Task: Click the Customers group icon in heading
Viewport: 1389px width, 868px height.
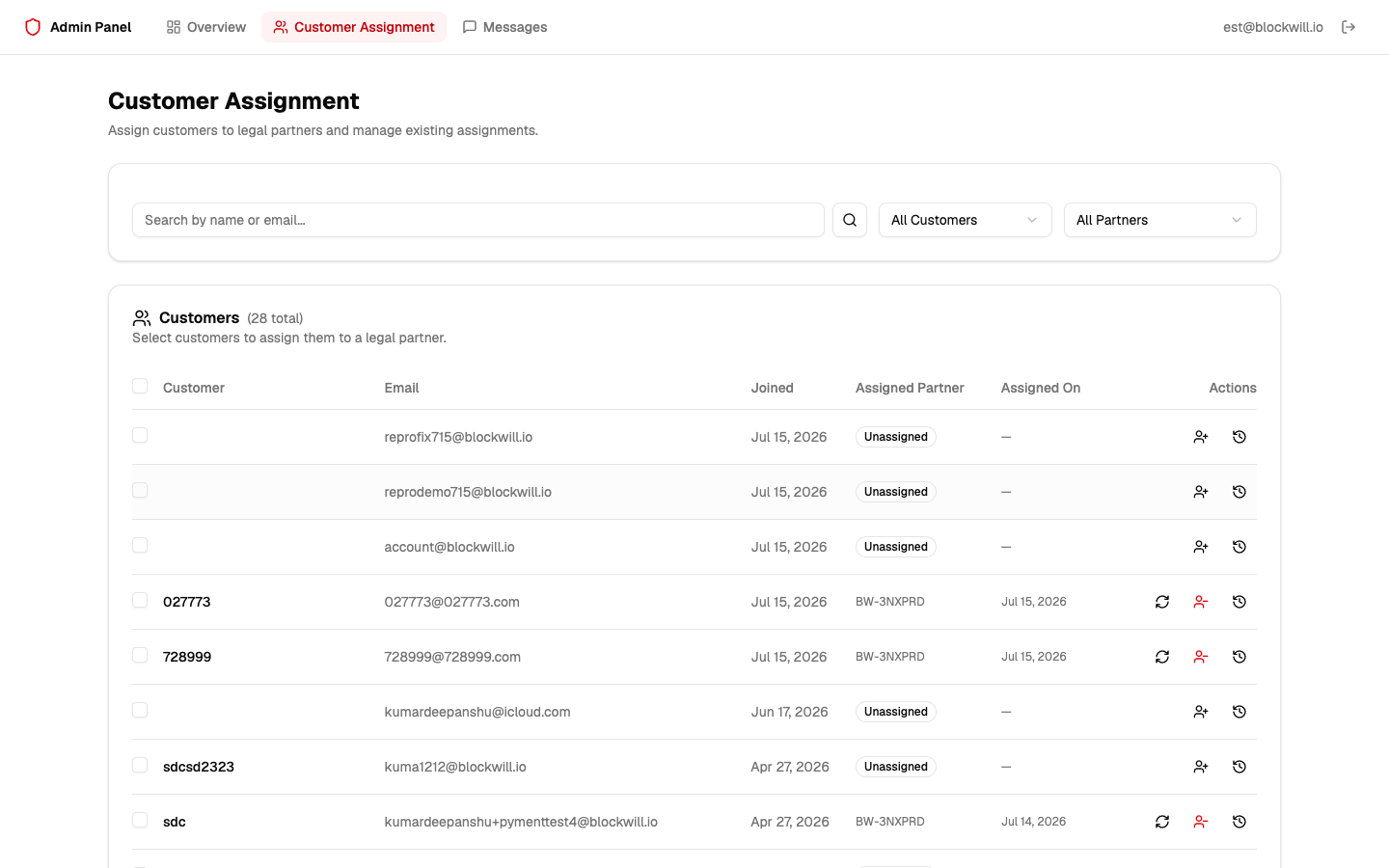Action: pyautogui.click(x=142, y=318)
